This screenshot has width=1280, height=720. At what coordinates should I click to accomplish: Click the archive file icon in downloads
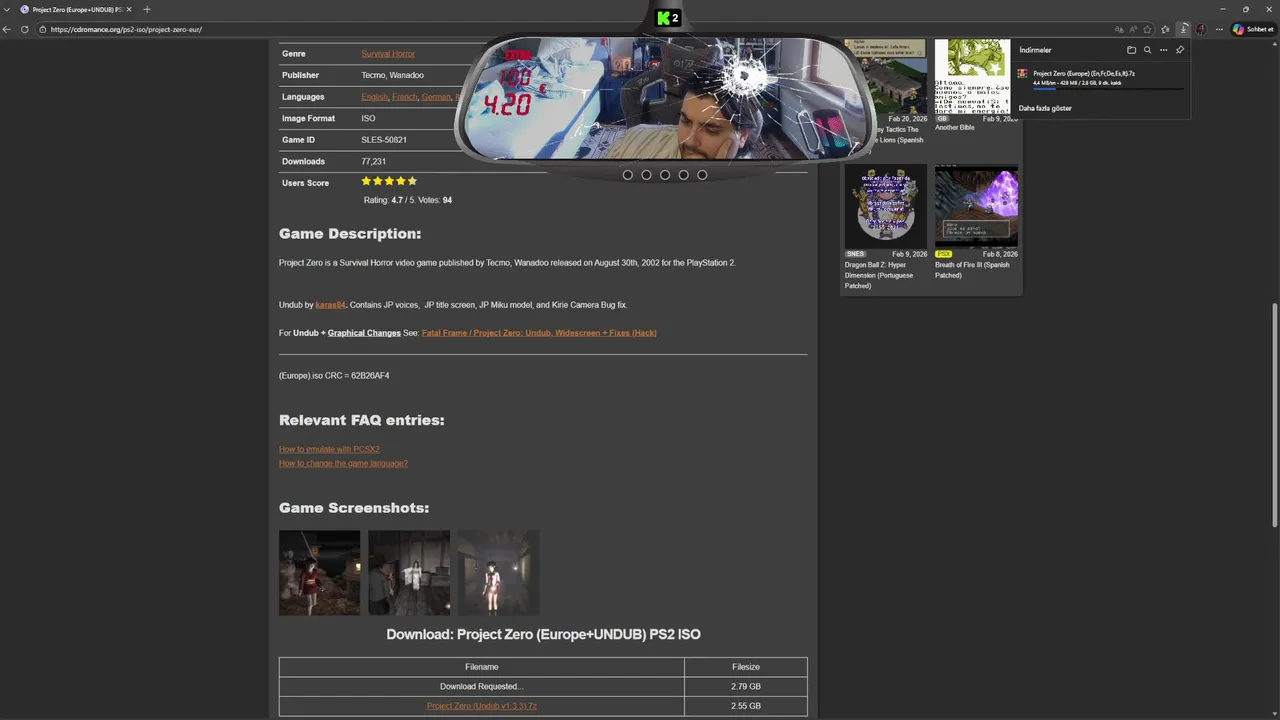coord(1023,74)
